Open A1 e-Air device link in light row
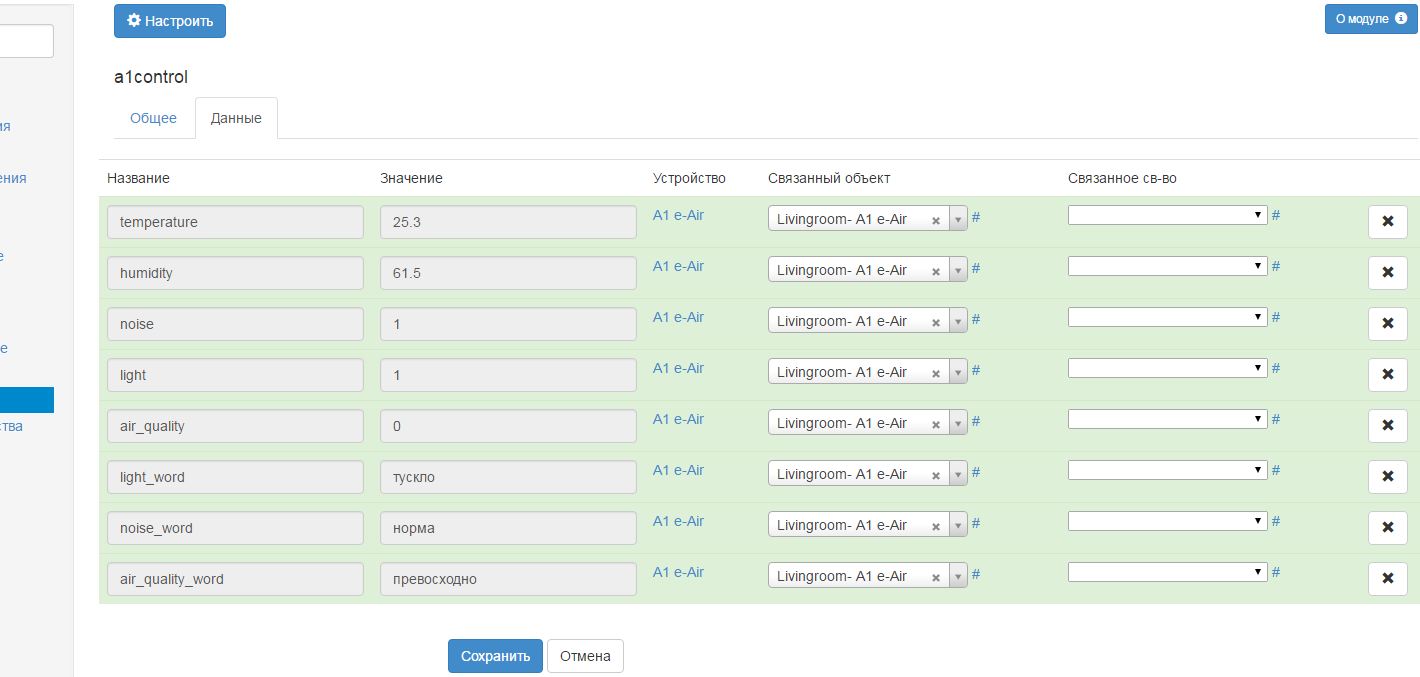 [678, 368]
